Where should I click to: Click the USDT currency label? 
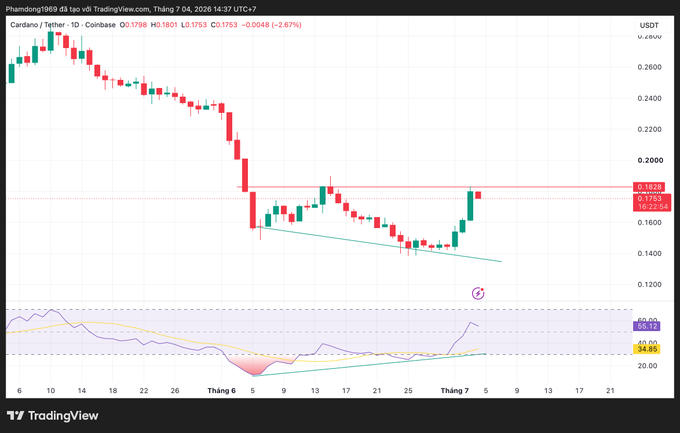[x=649, y=25]
